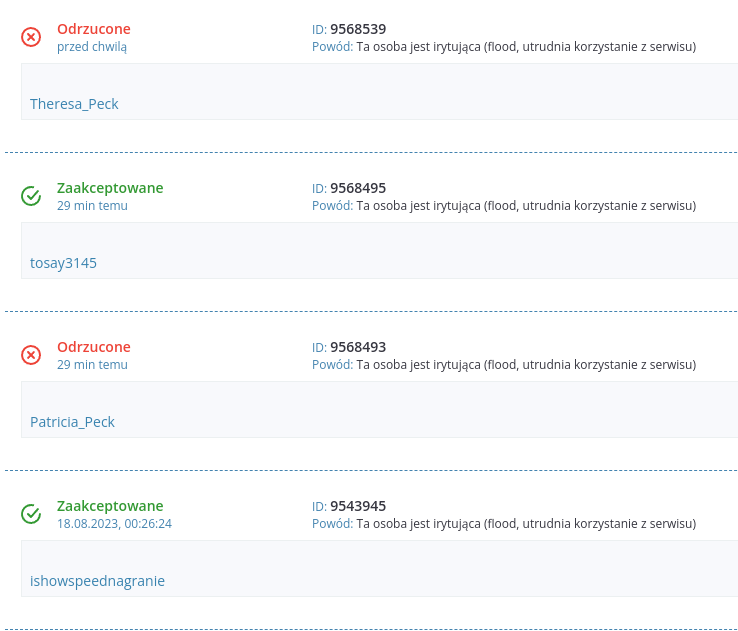Select the report ID 9568493
The height and width of the screenshot is (631, 738).
click(x=358, y=347)
